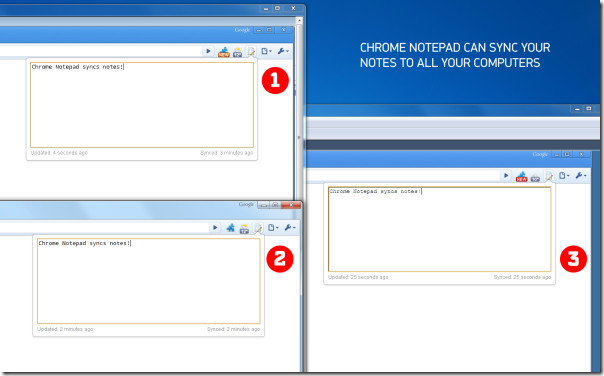This screenshot has height=376, width=604.
Task: Minimize browser window 1 below the Google label
Action: click(259, 30)
